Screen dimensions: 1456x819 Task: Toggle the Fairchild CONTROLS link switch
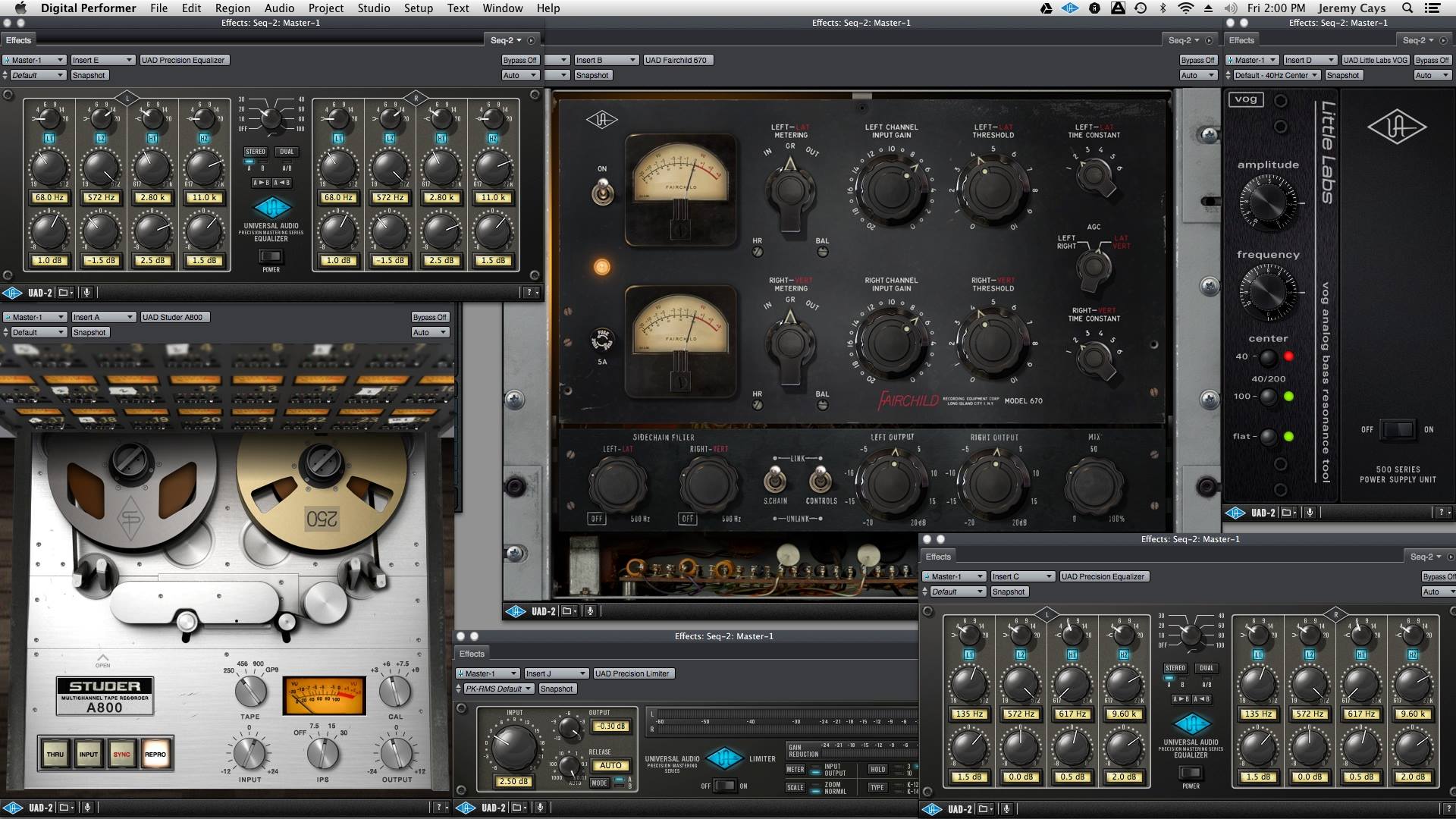[x=821, y=479]
